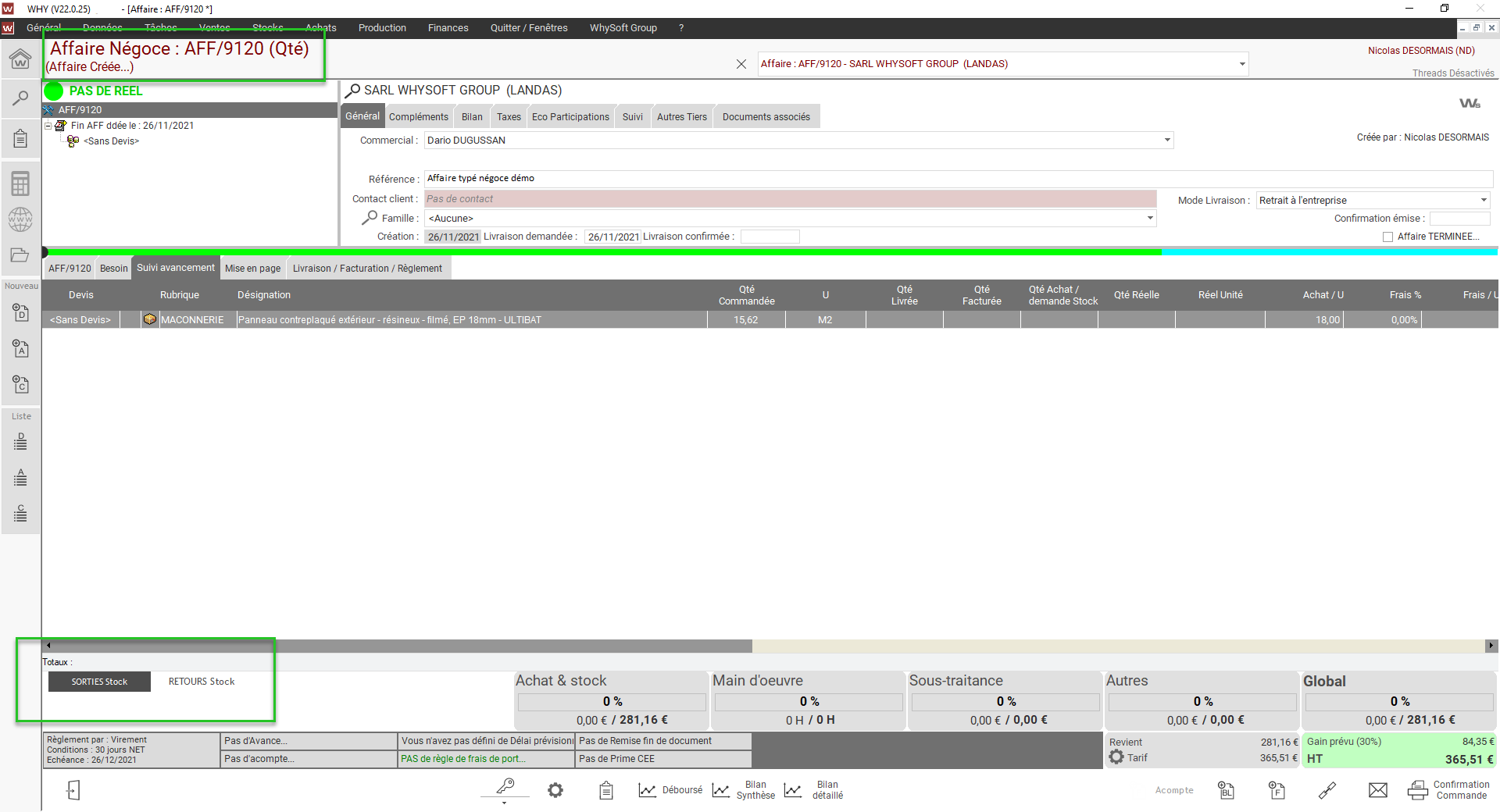Print Confirmation Commande
Screen dimensions: 1500x812
pos(1448,790)
